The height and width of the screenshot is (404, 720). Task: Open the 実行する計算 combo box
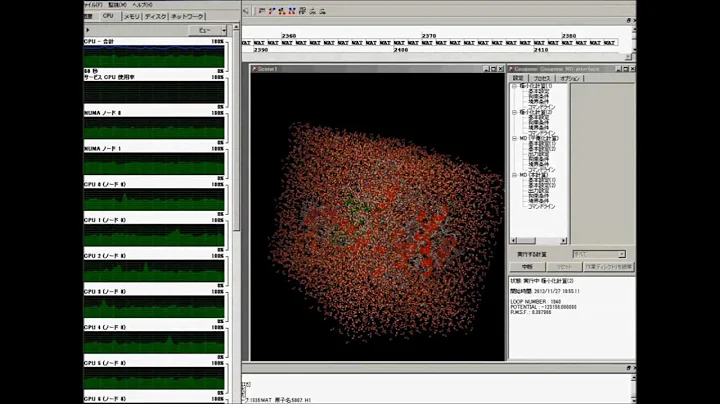click(599, 254)
